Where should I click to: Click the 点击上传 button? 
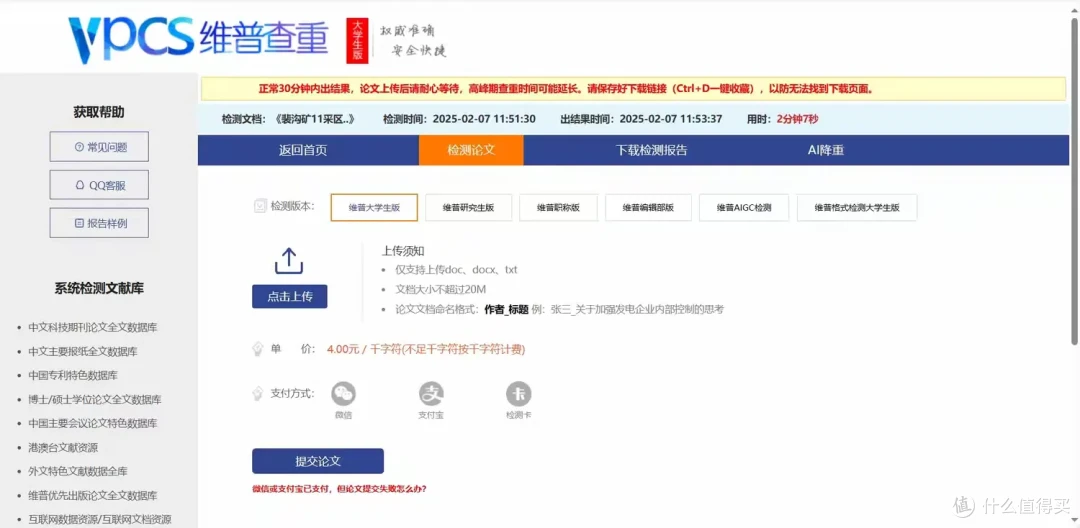click(x=289, y=296)
